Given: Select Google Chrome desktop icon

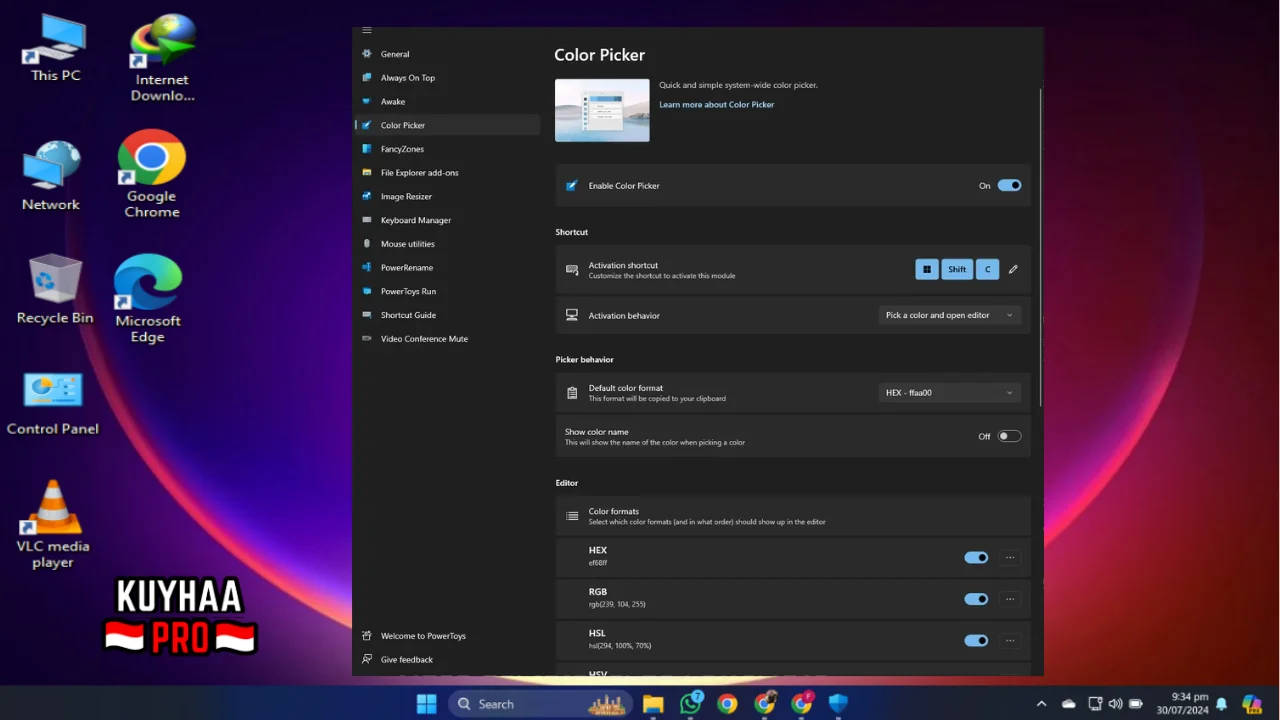Looking at the screenshot, I should pos(152,174).
